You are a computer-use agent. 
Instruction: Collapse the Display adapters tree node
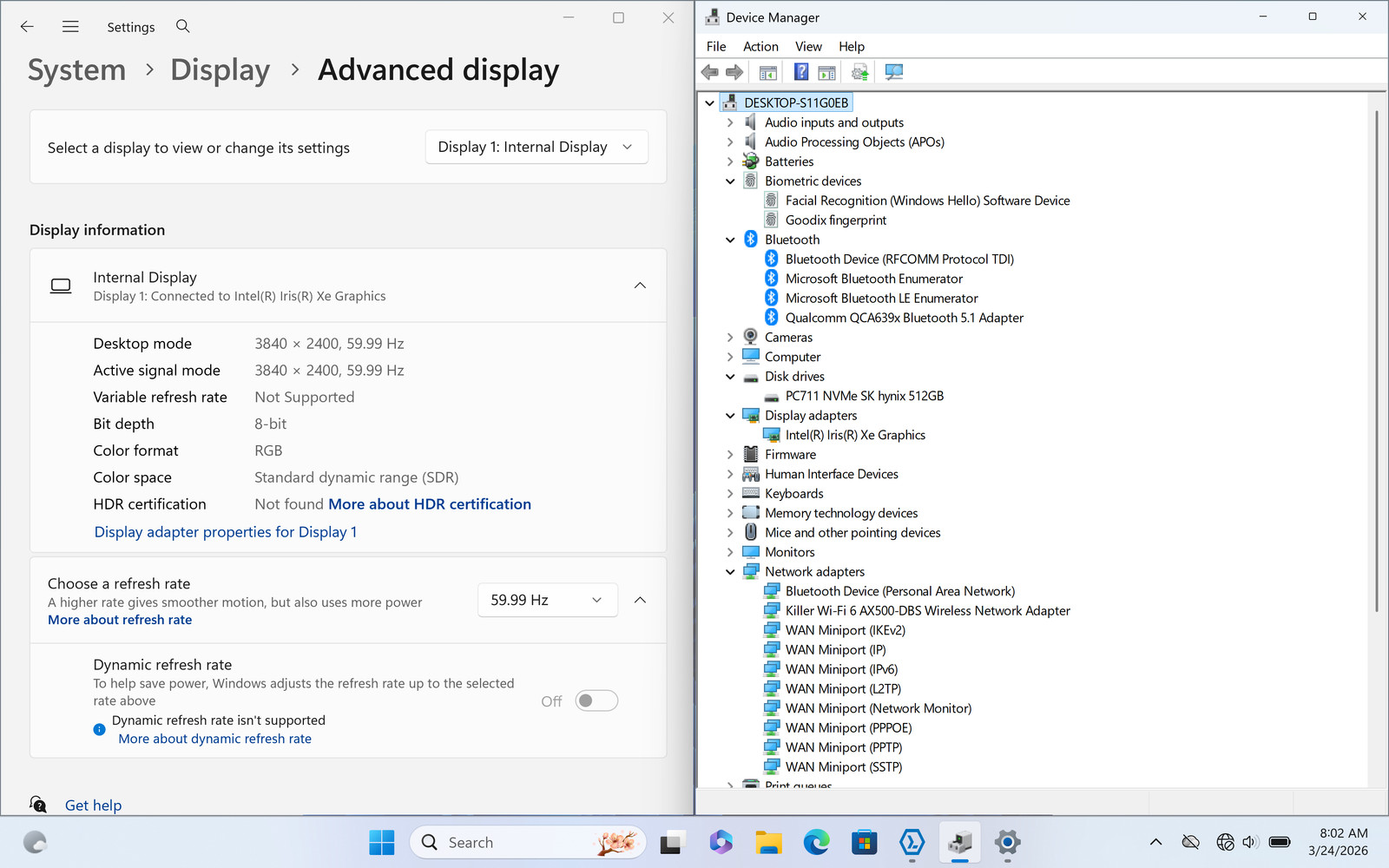pos(730,416)
